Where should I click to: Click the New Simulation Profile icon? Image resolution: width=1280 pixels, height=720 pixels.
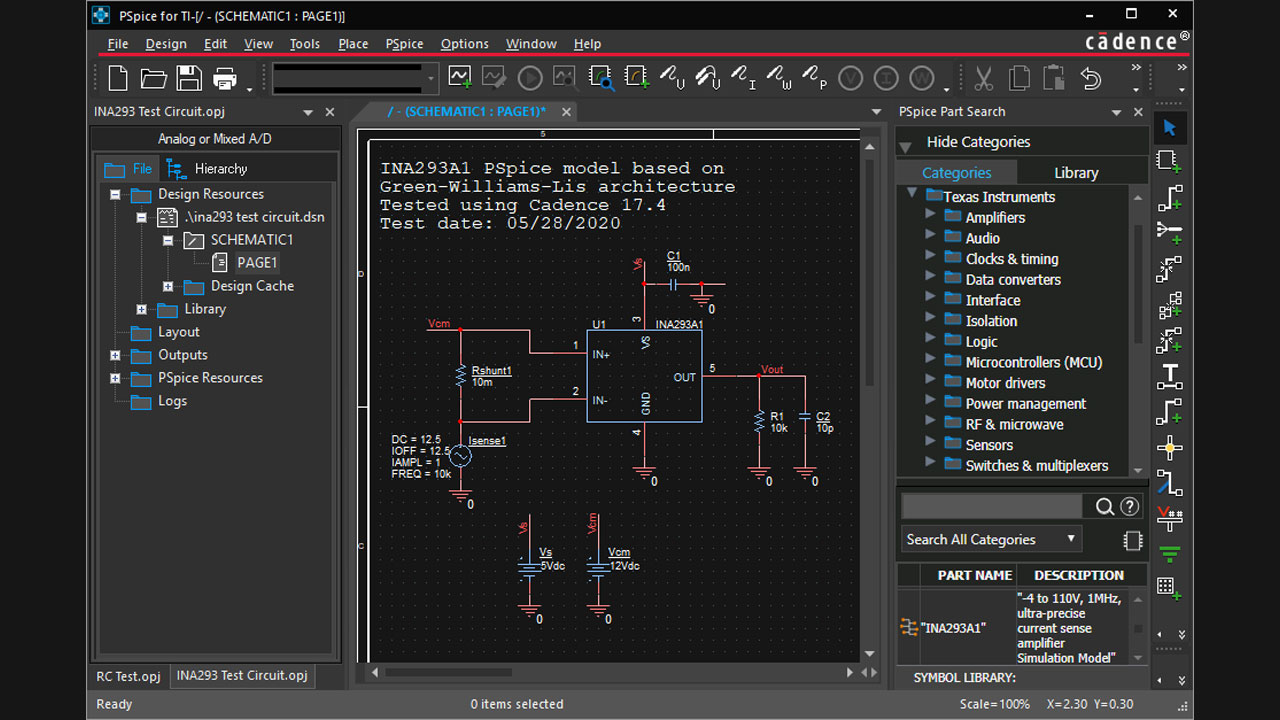tap(460, 77)
